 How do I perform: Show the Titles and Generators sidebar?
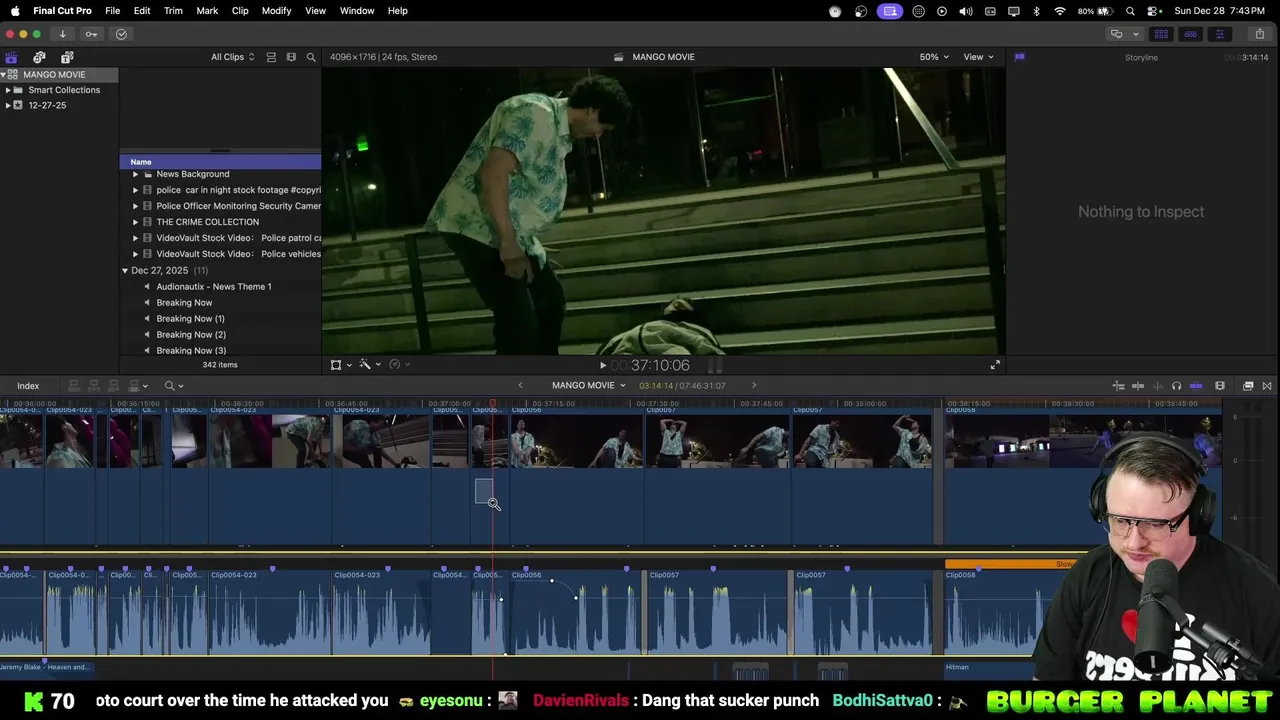[67, 57]
